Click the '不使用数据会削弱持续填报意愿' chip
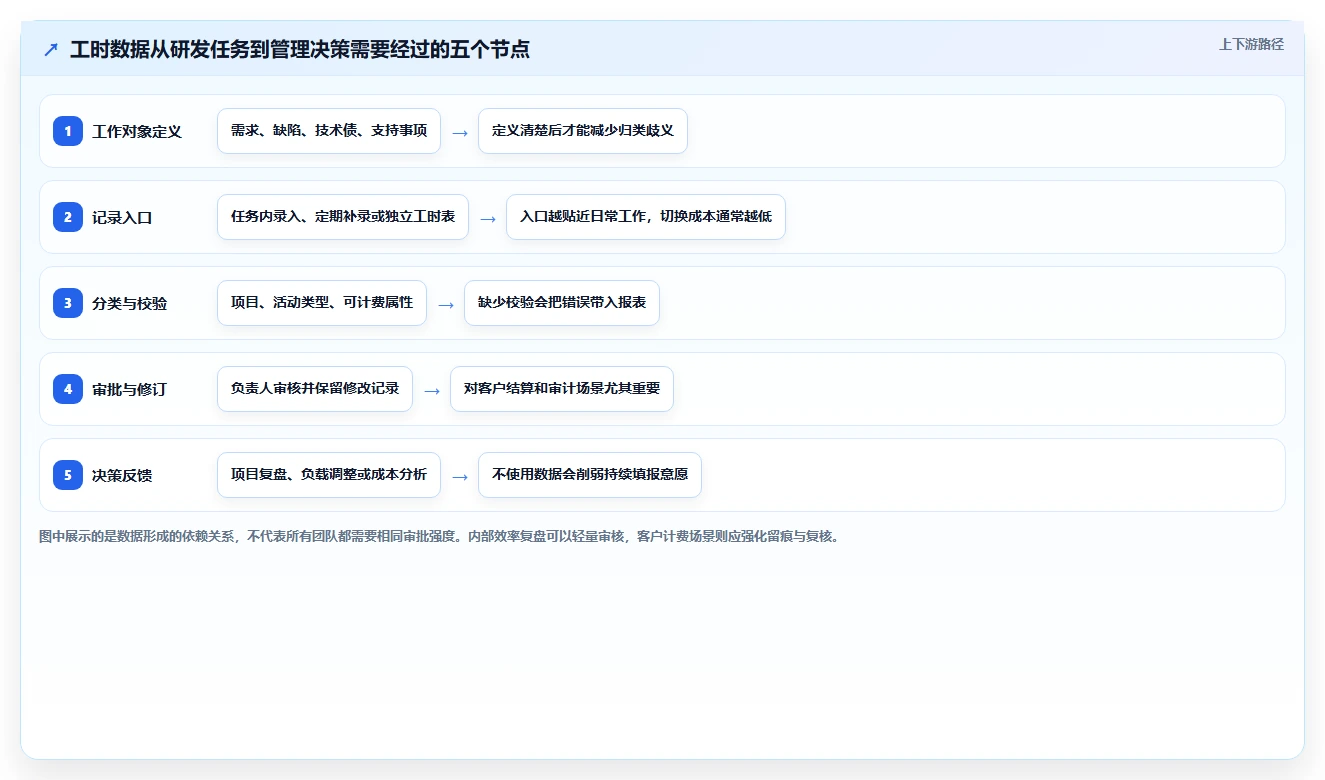The height and width of the screenshot is (780, 1325). point(590,475)
